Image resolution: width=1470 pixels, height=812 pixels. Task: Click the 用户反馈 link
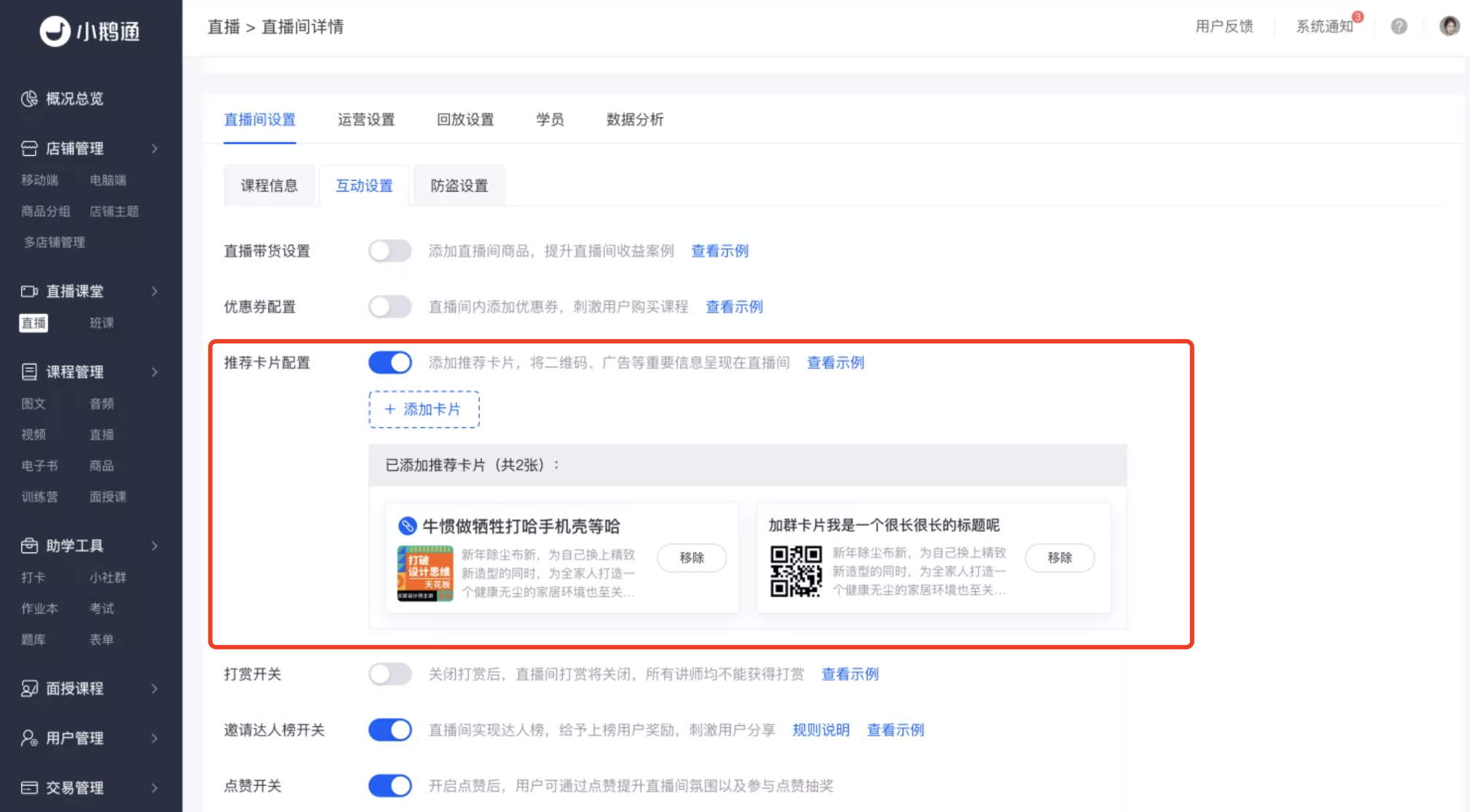pyautogui.click(x=1224, y=26)
